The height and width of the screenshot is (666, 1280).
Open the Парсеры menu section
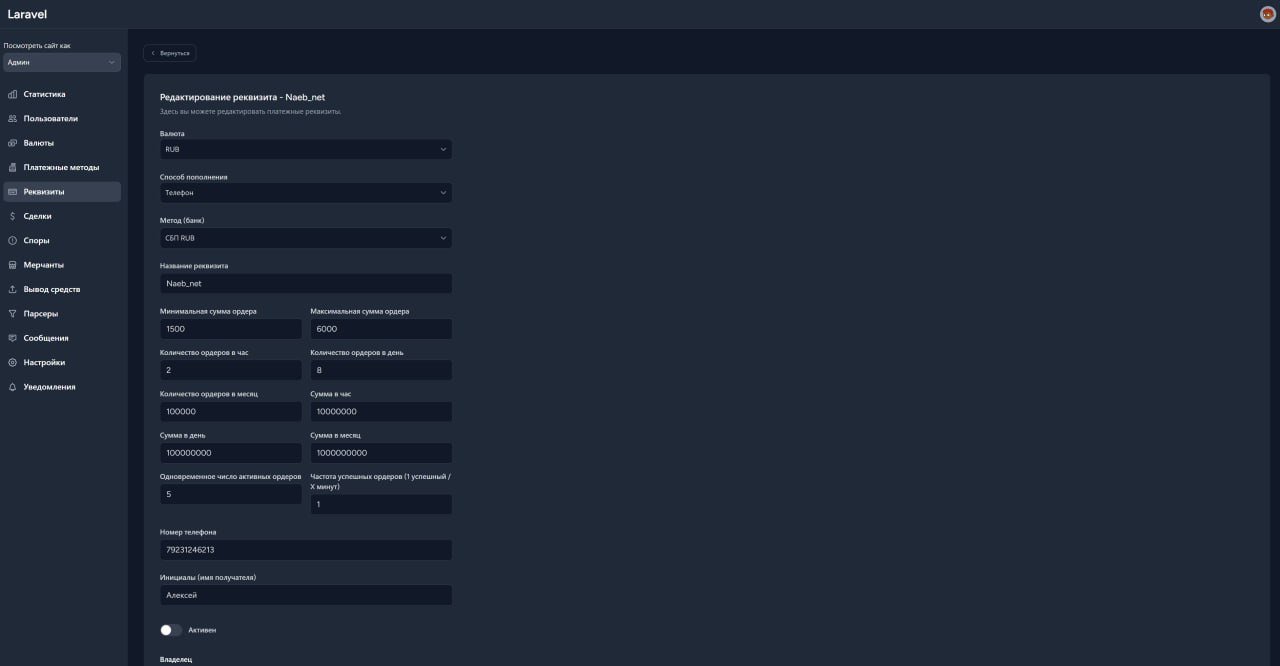(x=40, y=314)
